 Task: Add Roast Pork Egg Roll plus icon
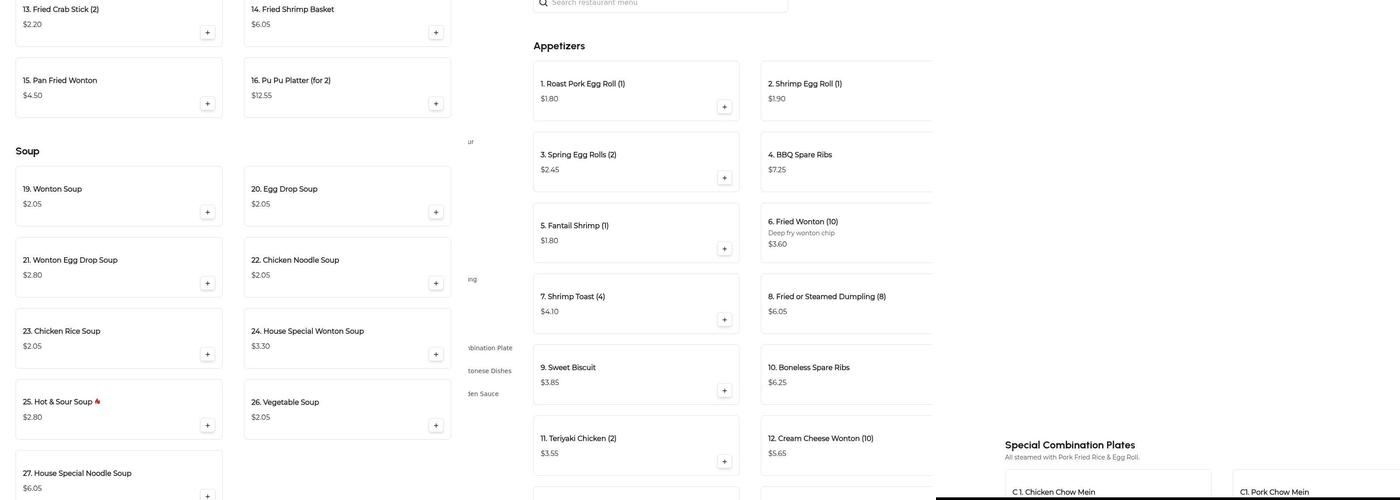pyautogui.click(x=724, y=107)
